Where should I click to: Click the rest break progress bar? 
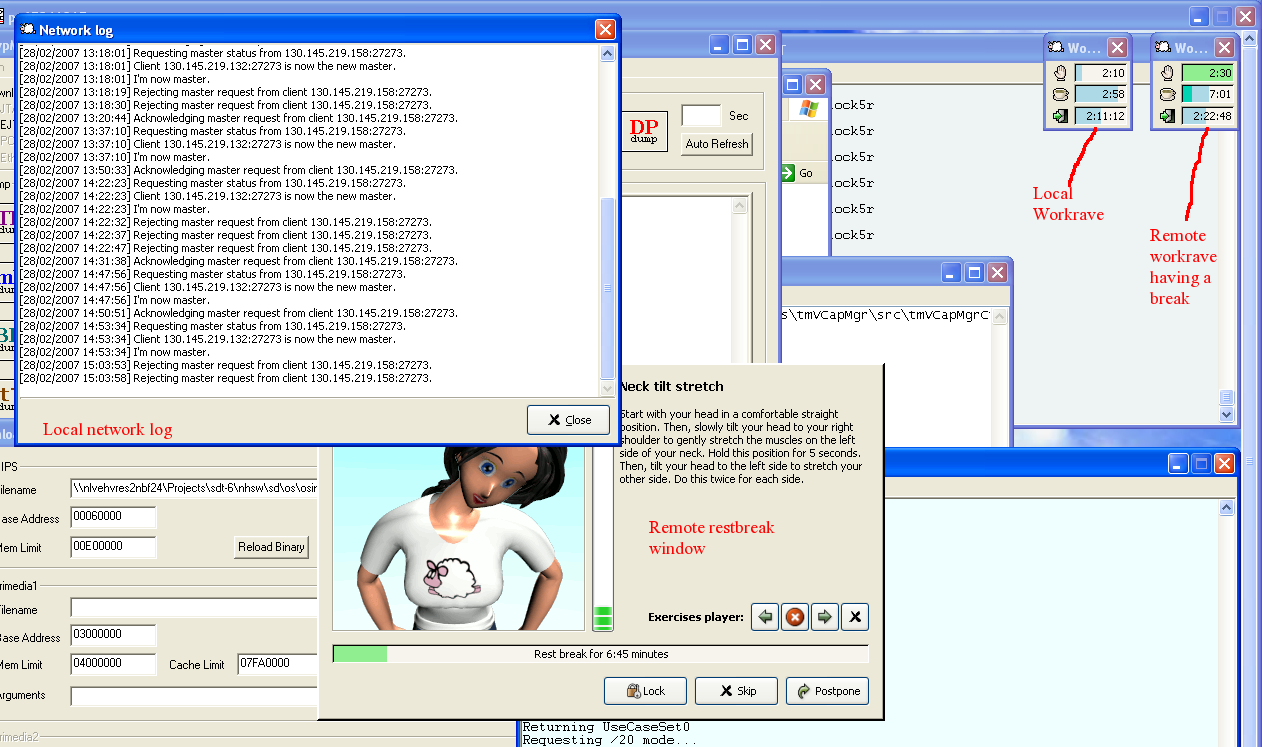tap(600, 654)
